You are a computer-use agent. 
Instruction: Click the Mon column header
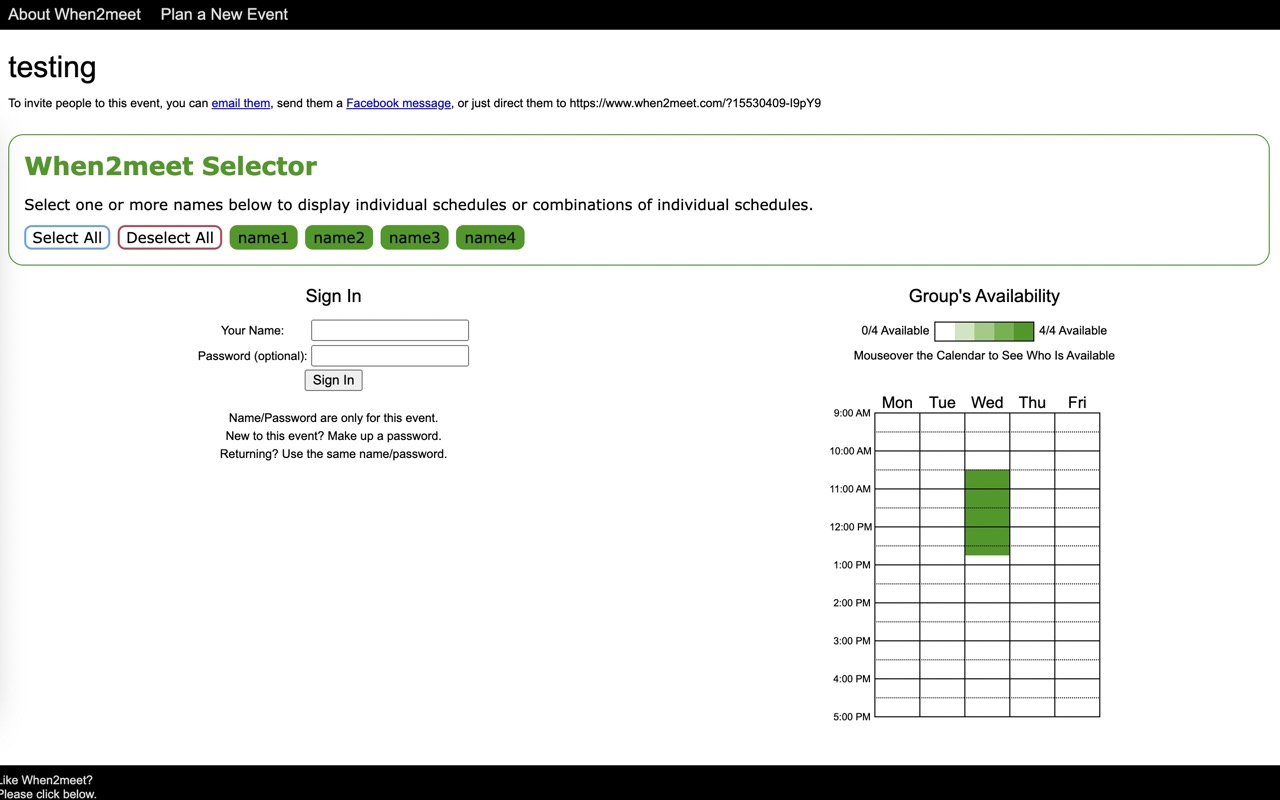click(897, 402)
